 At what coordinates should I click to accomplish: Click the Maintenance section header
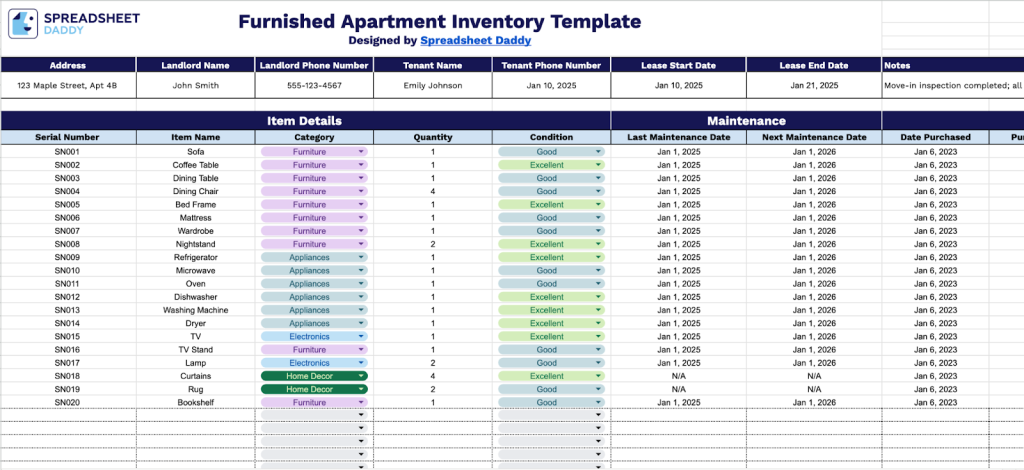[x=745, y=121]
